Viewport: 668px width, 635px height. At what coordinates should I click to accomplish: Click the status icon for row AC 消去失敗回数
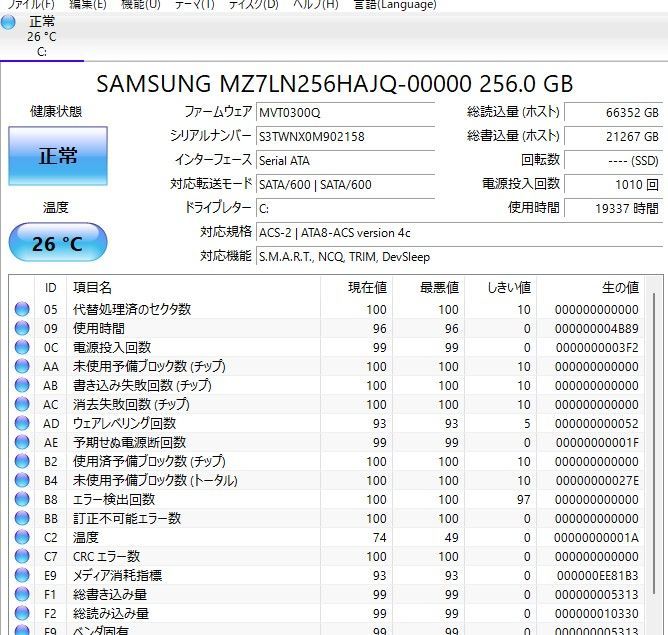click(22, 404)
